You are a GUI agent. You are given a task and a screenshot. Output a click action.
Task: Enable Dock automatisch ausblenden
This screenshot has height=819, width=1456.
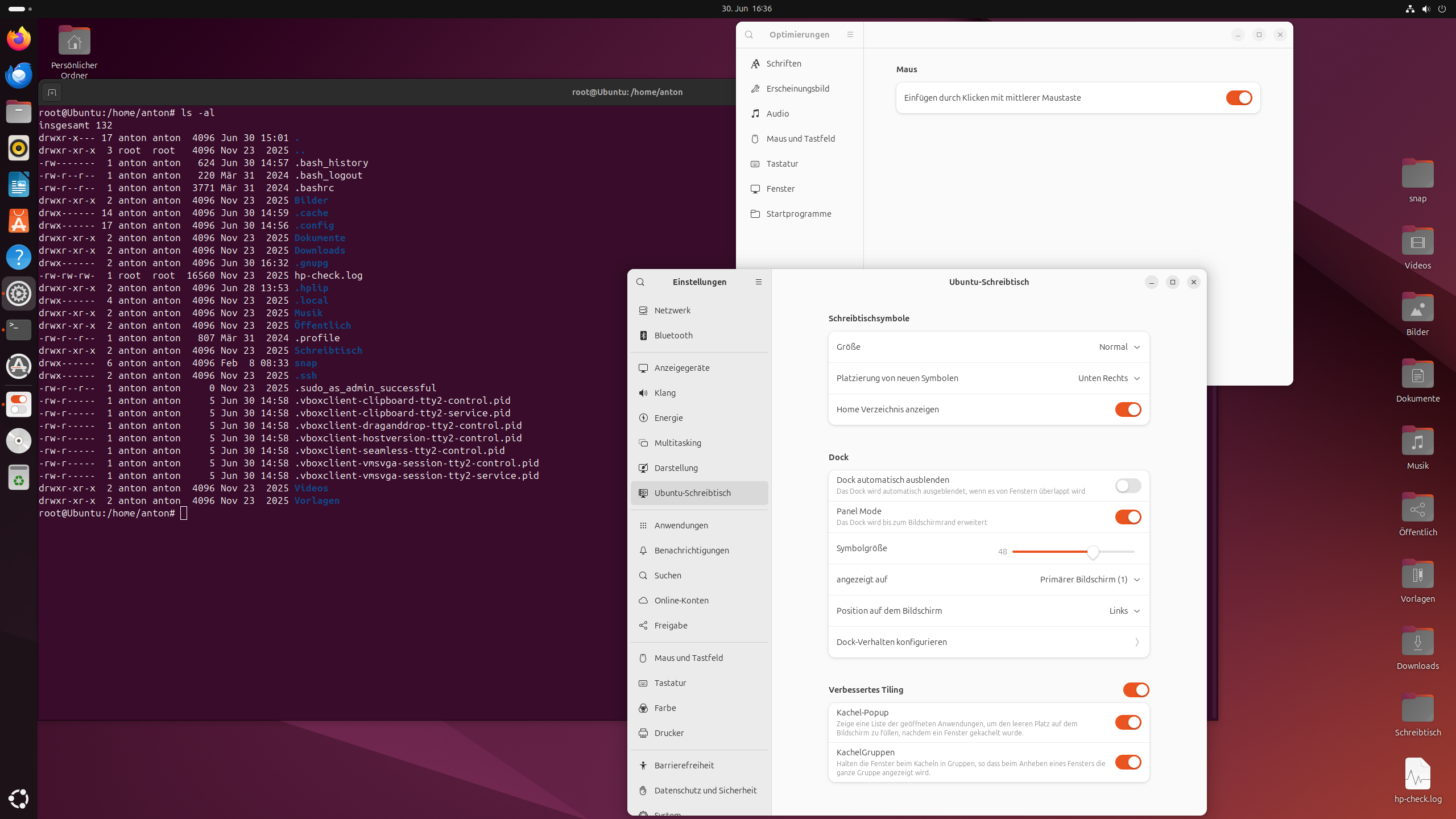[1128, 486]
